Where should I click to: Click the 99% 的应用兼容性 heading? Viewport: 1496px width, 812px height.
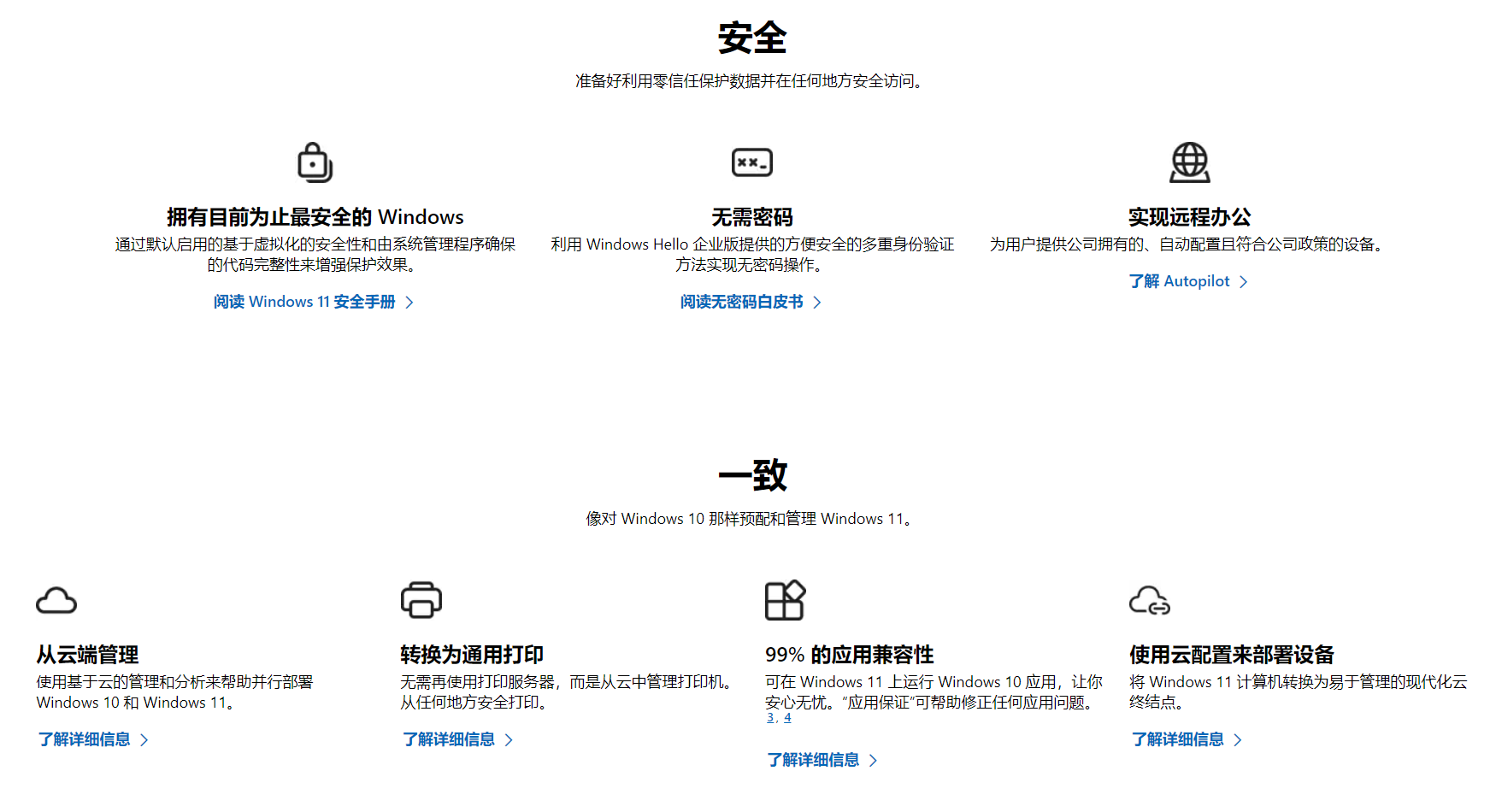[x=849, y=655]
